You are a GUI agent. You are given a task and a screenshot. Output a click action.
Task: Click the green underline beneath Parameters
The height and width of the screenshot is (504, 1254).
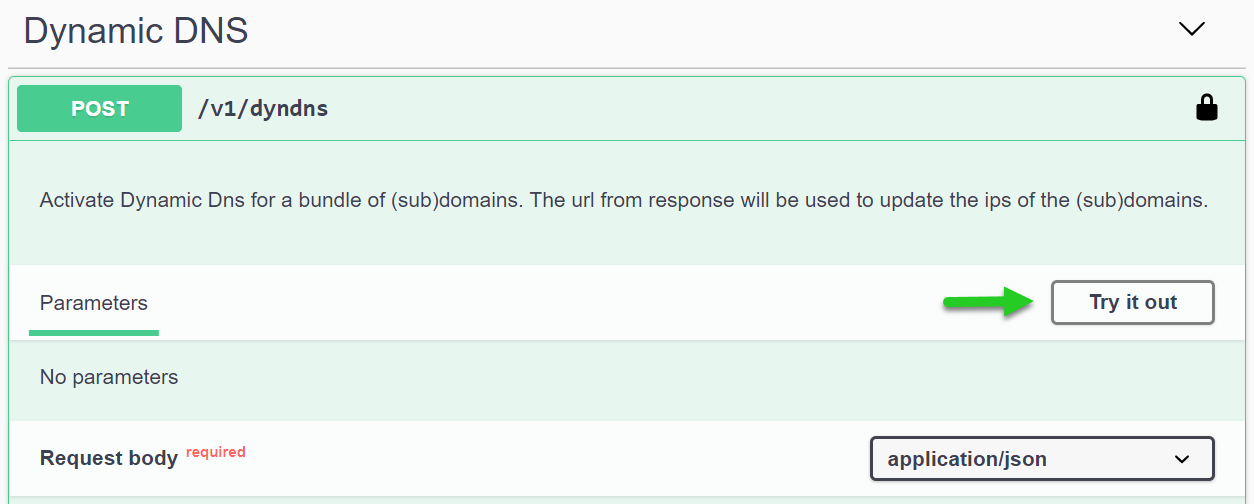pos(94,332)
